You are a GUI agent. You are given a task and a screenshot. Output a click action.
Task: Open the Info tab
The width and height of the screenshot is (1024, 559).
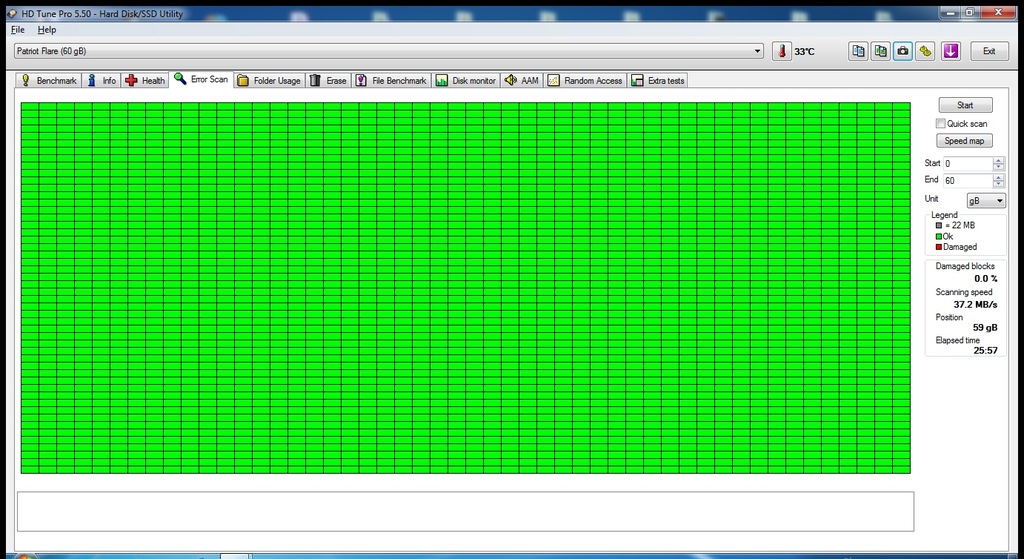[101, 80]
